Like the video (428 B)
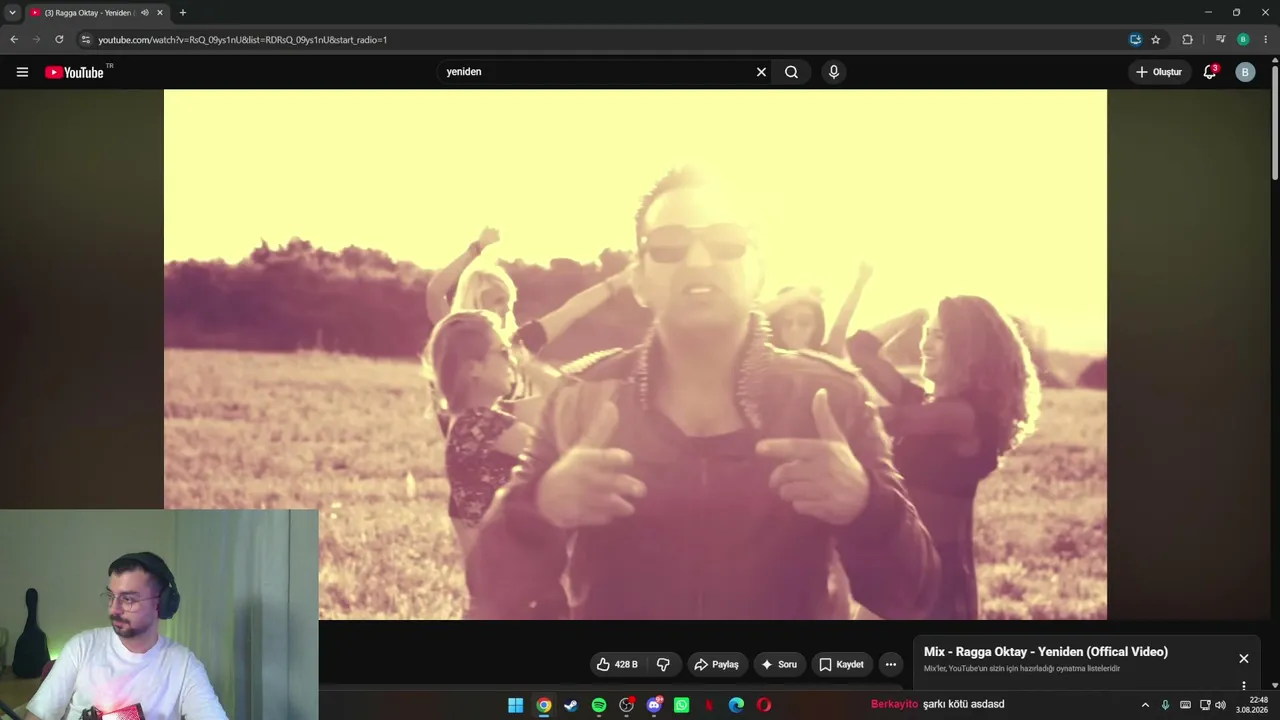Viewport: 1280px width, 720px height. click(x=617, y=664)
